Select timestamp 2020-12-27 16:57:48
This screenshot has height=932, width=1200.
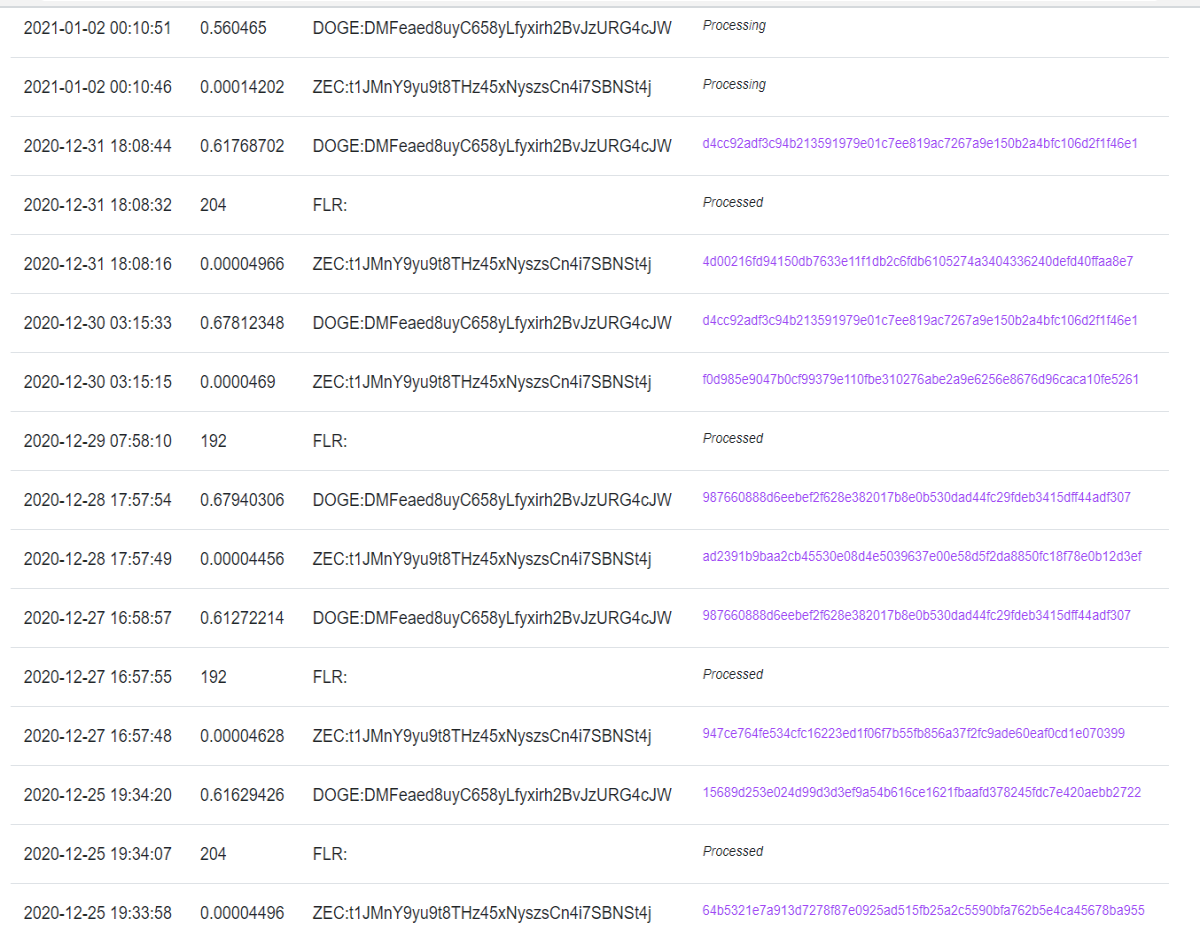pos(98,736)
